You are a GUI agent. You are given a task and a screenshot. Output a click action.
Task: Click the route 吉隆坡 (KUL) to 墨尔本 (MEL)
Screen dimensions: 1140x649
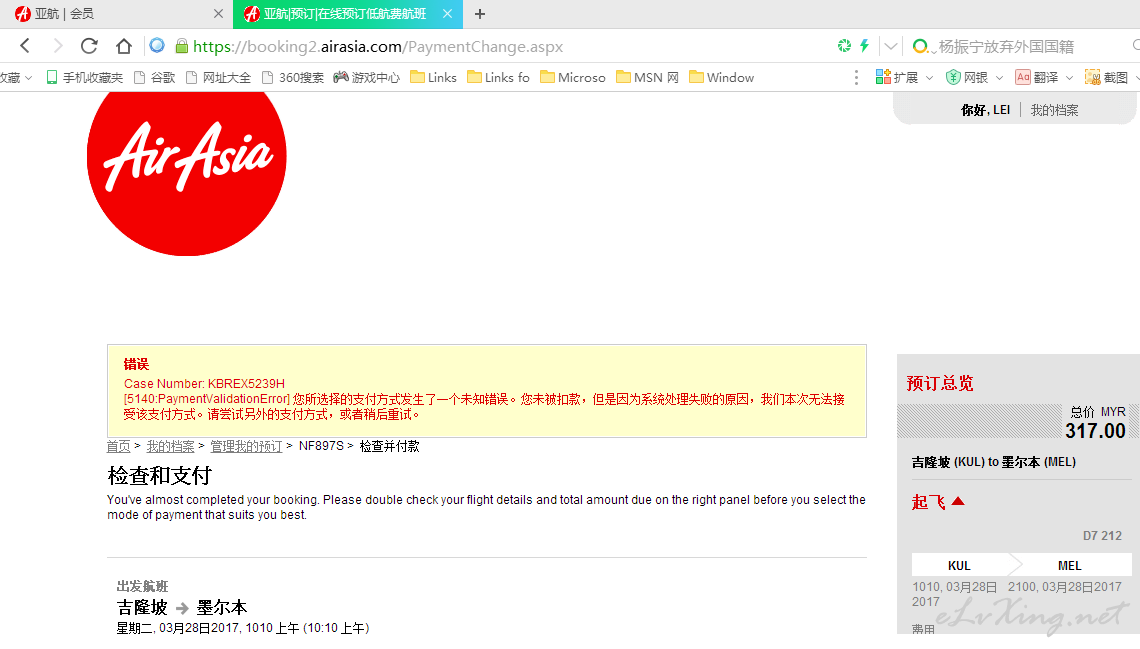tap(994, 461)
